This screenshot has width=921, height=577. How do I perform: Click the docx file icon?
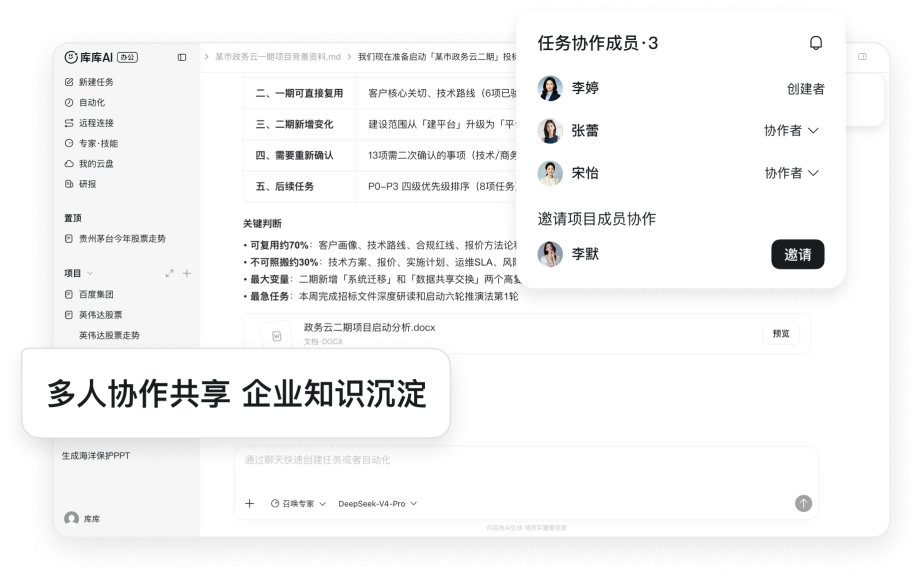tap(277, 336)
